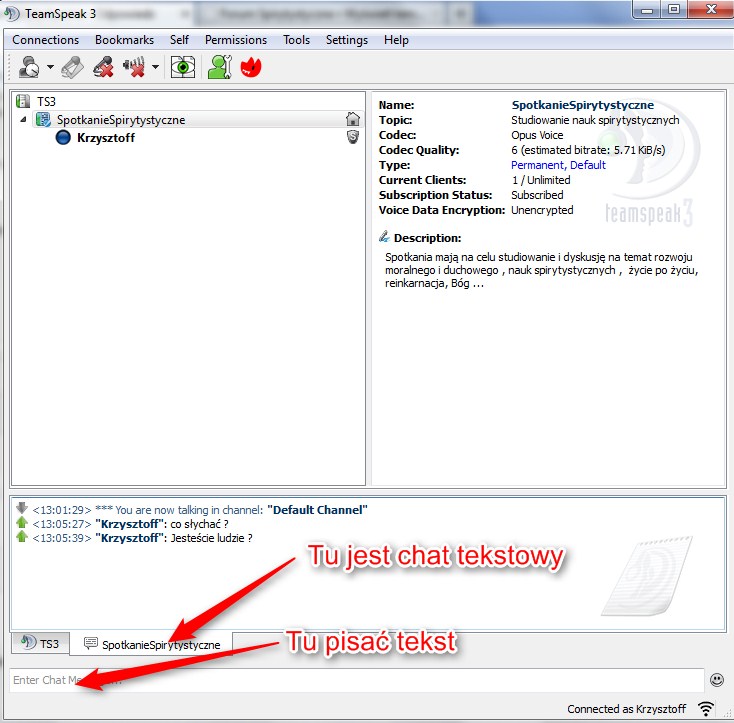Click the Subscribed subscription status value
The image size is (734, 723).
click(537, 195)
